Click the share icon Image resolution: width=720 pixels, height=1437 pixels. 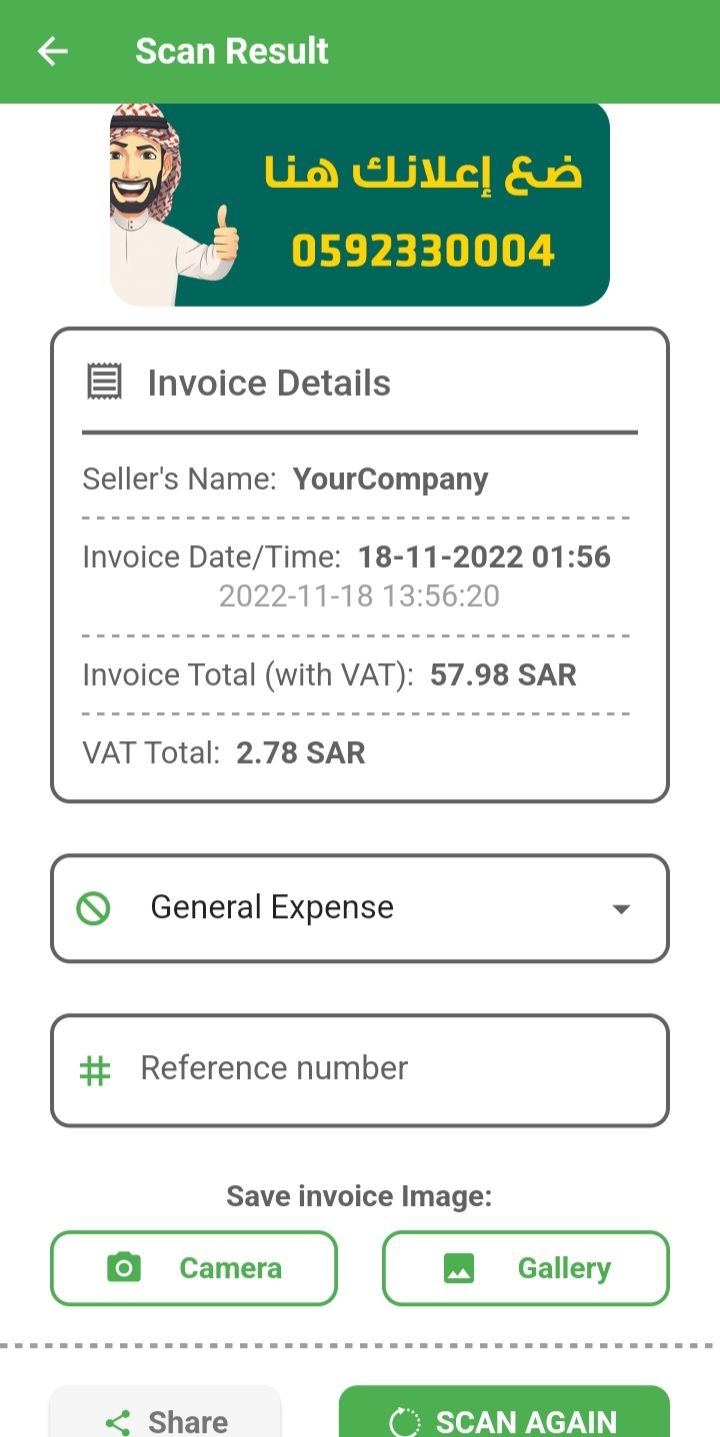[118, 1421]
